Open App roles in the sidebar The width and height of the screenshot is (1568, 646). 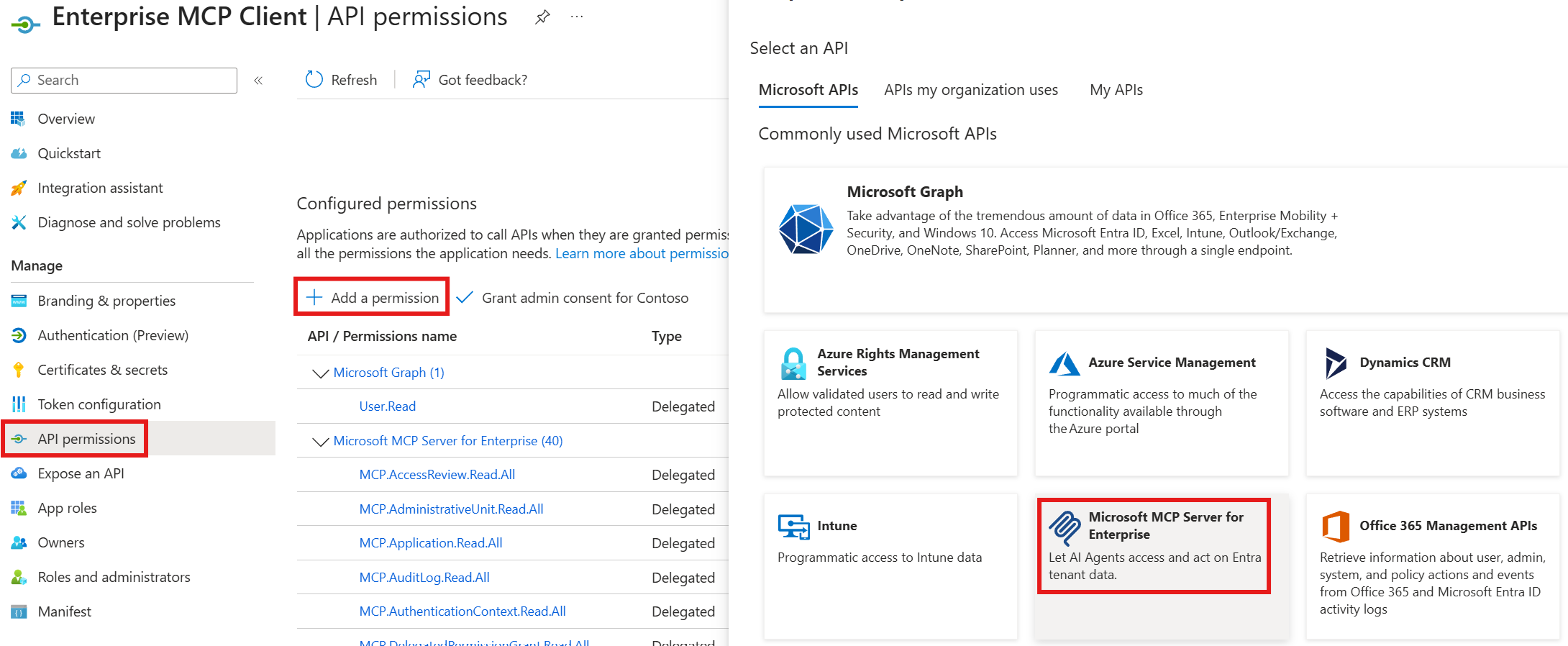pyautogui.click(x=68, y=508)
